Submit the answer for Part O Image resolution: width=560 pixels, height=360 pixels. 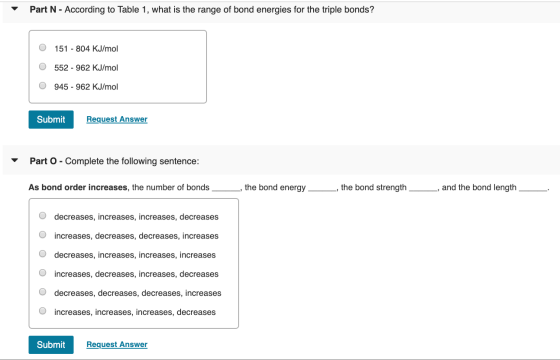pyautogui.click(x=51, y=345)
